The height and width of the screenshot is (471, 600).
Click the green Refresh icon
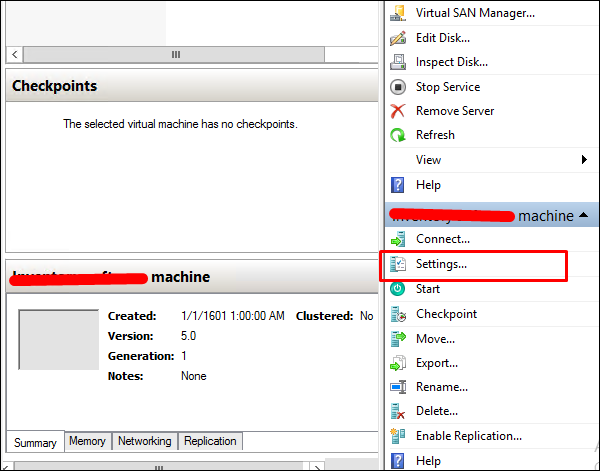[x=398, y=135]
